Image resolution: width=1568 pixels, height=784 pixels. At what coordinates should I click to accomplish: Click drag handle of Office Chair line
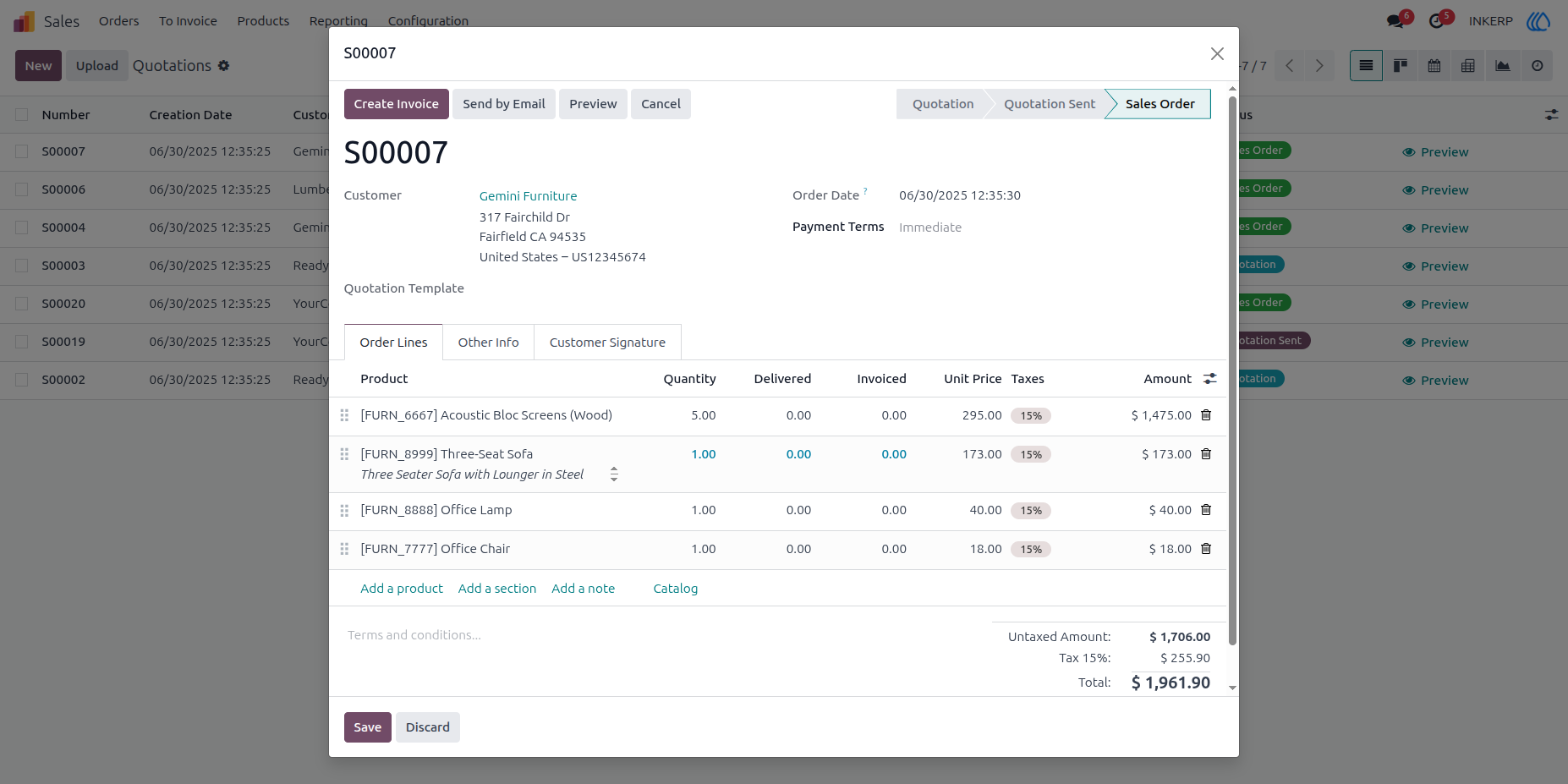pos(344,550)
